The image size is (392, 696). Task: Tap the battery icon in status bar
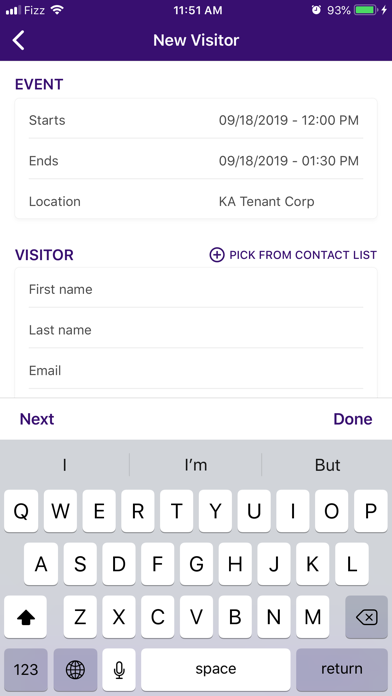[x=366, y=10]
